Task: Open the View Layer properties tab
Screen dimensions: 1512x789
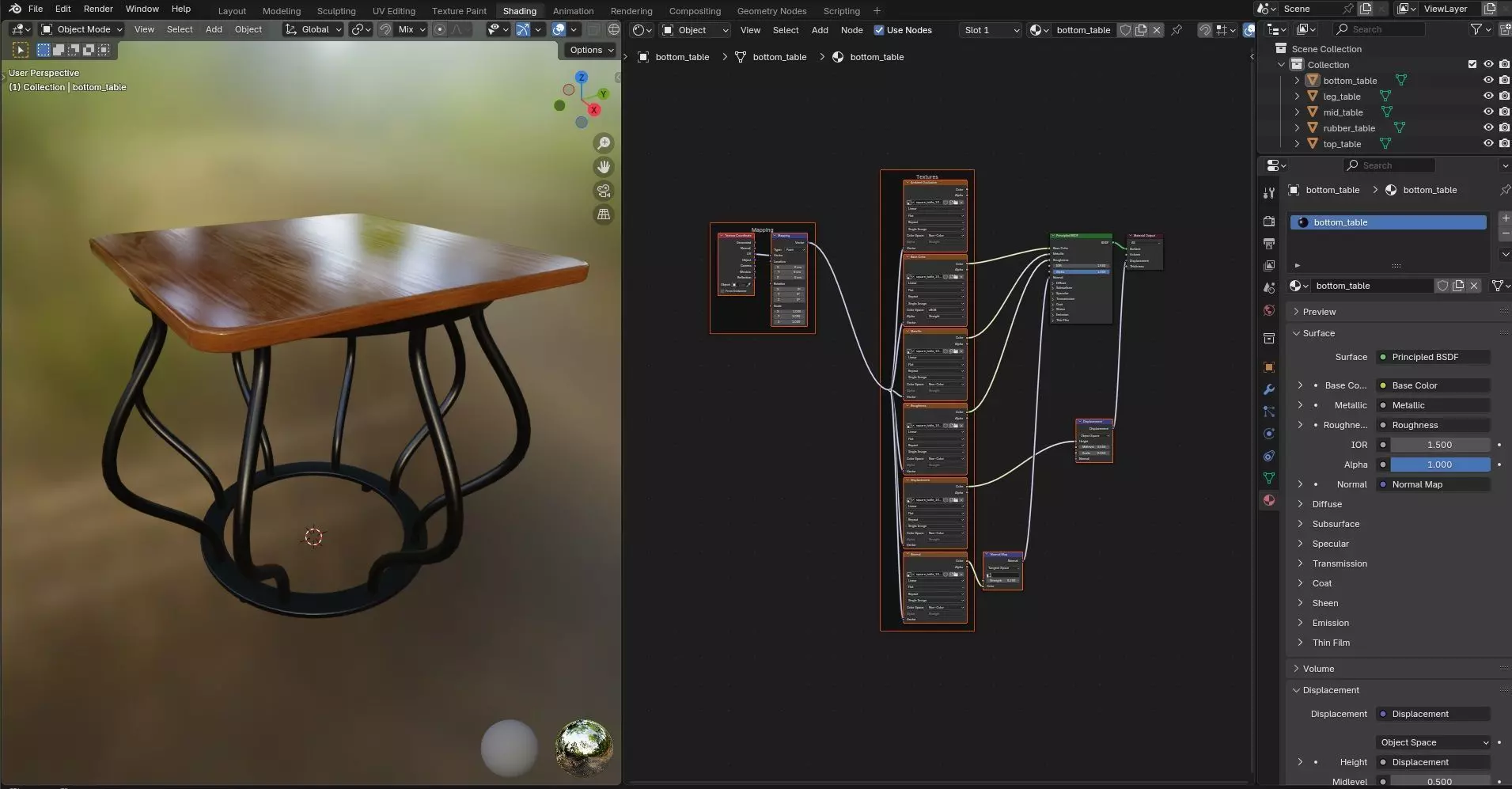Action: click(x=1269, y=265)
